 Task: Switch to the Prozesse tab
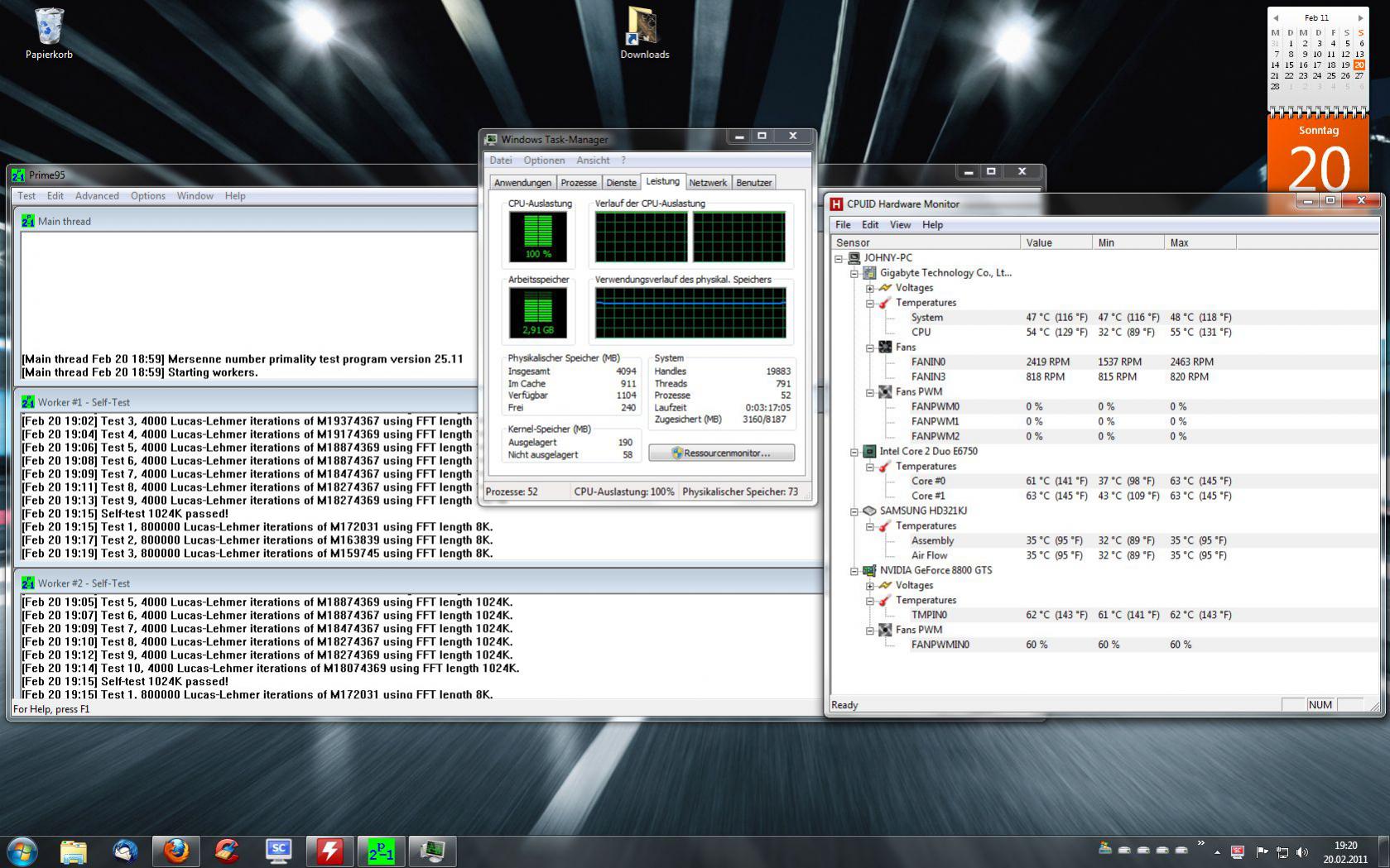click(x=578, y=183)
